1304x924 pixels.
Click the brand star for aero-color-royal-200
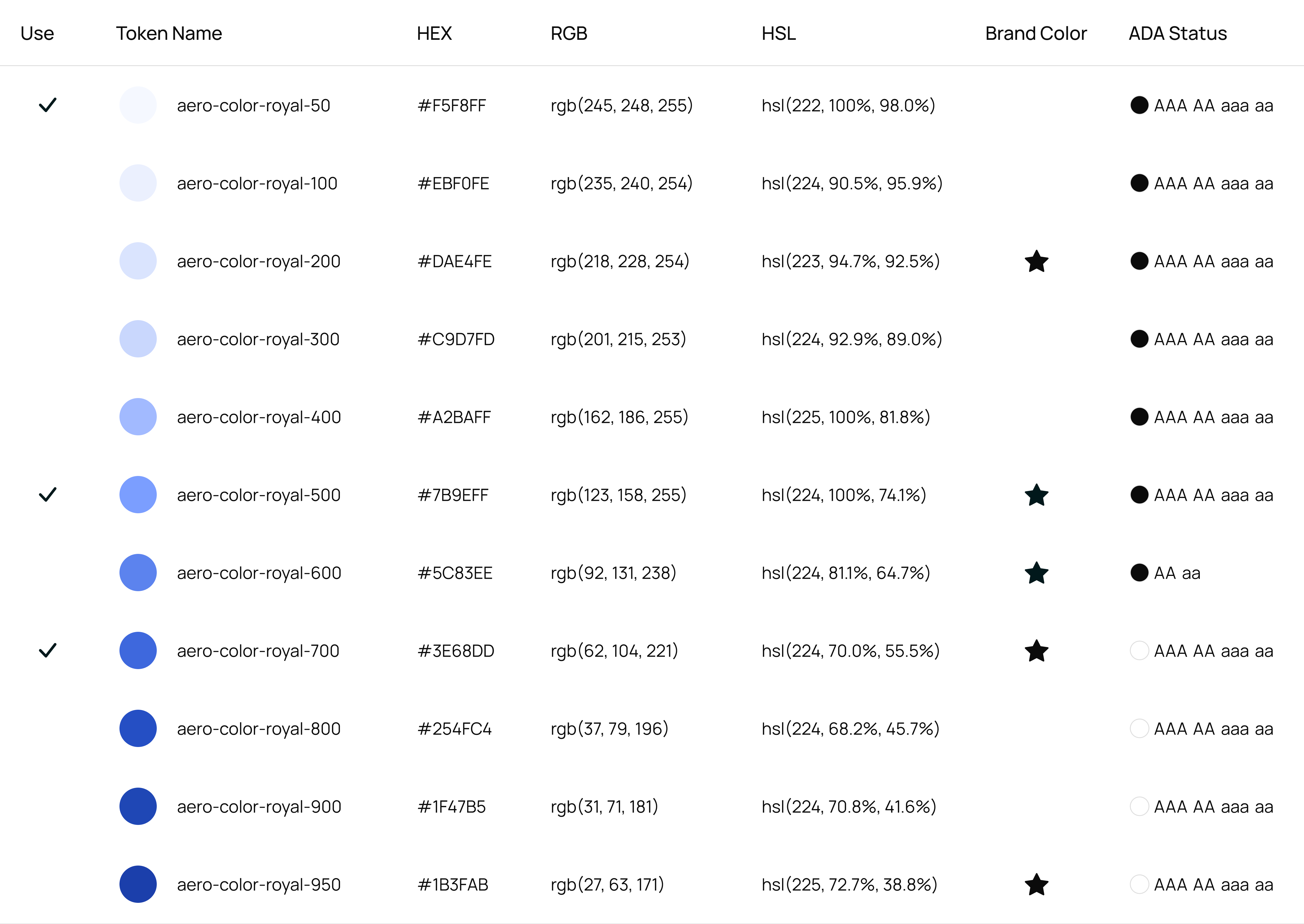pos(1037,261)
